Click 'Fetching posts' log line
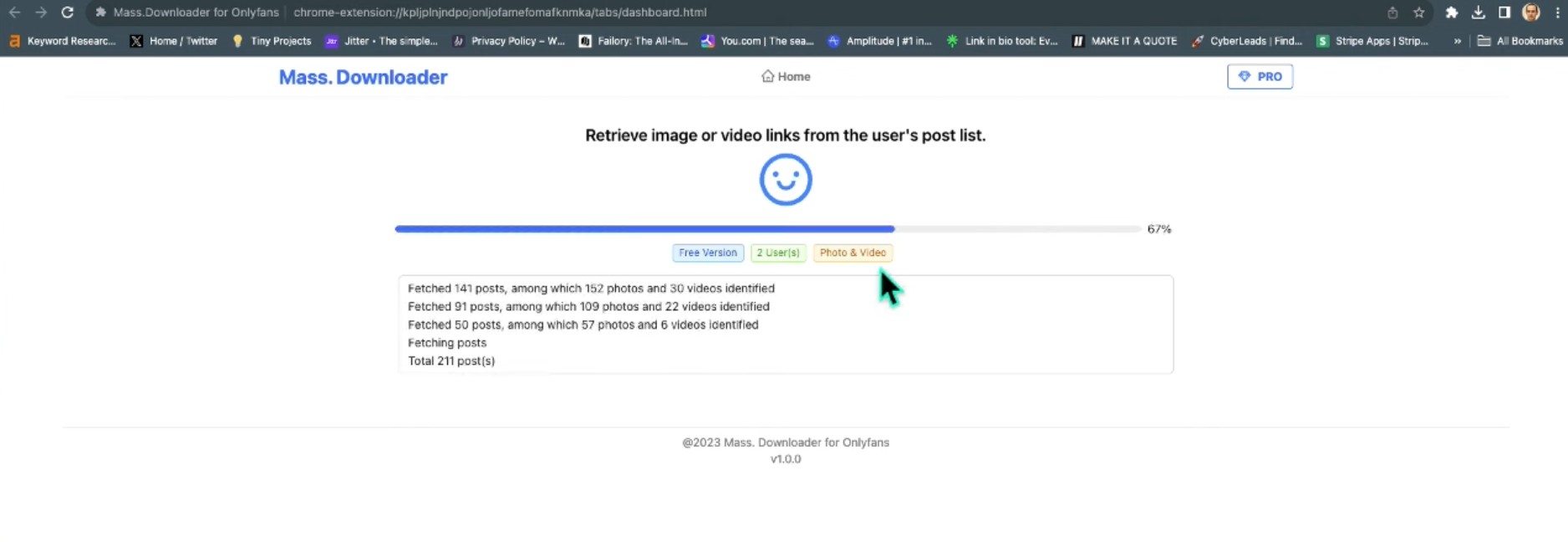Viewport: 1568px width, 542px height. pyautogui.click(x=447, y=343)
